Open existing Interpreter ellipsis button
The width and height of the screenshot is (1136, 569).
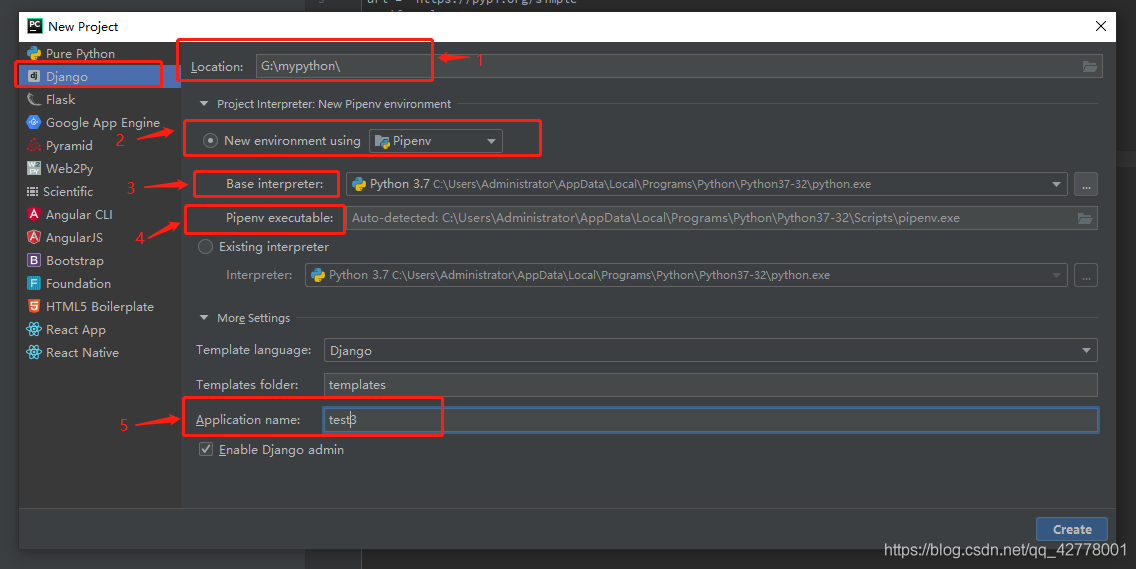(1085, 275)
